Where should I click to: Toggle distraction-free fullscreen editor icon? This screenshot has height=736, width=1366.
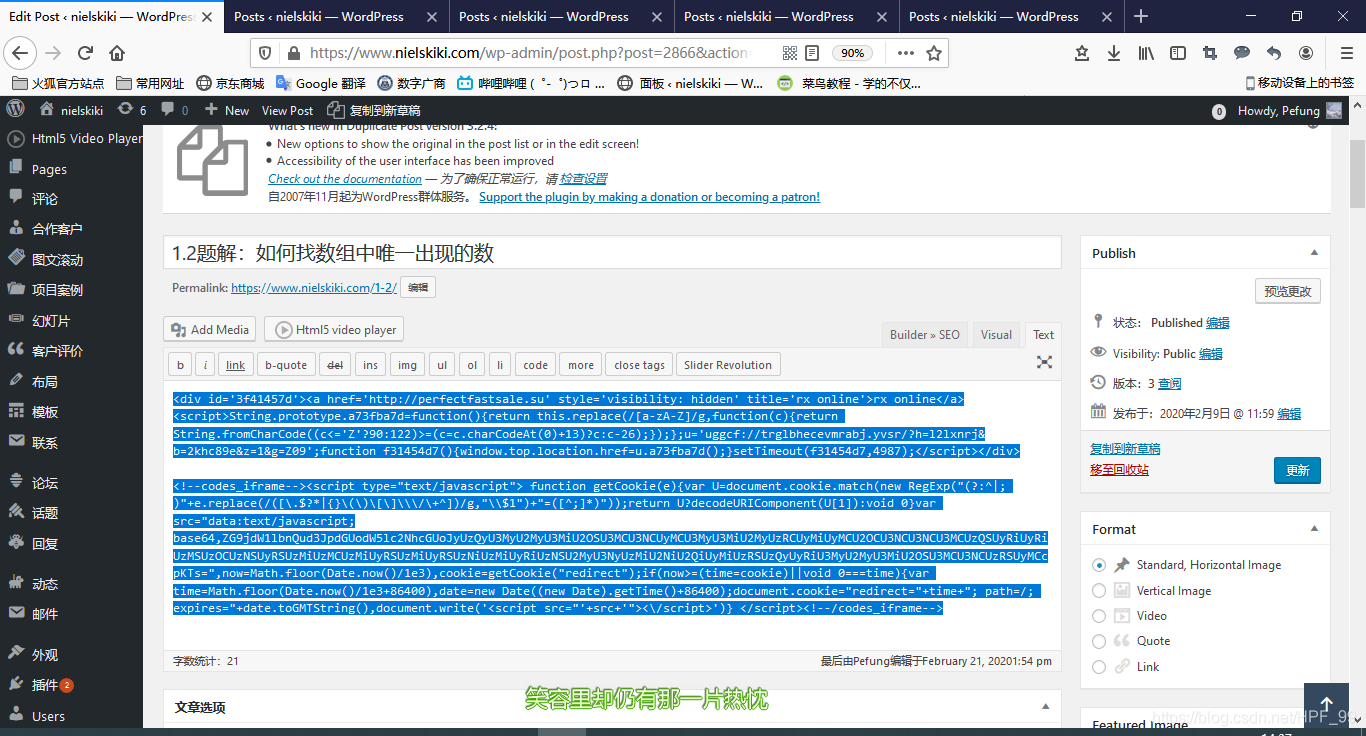(1044, 362)
